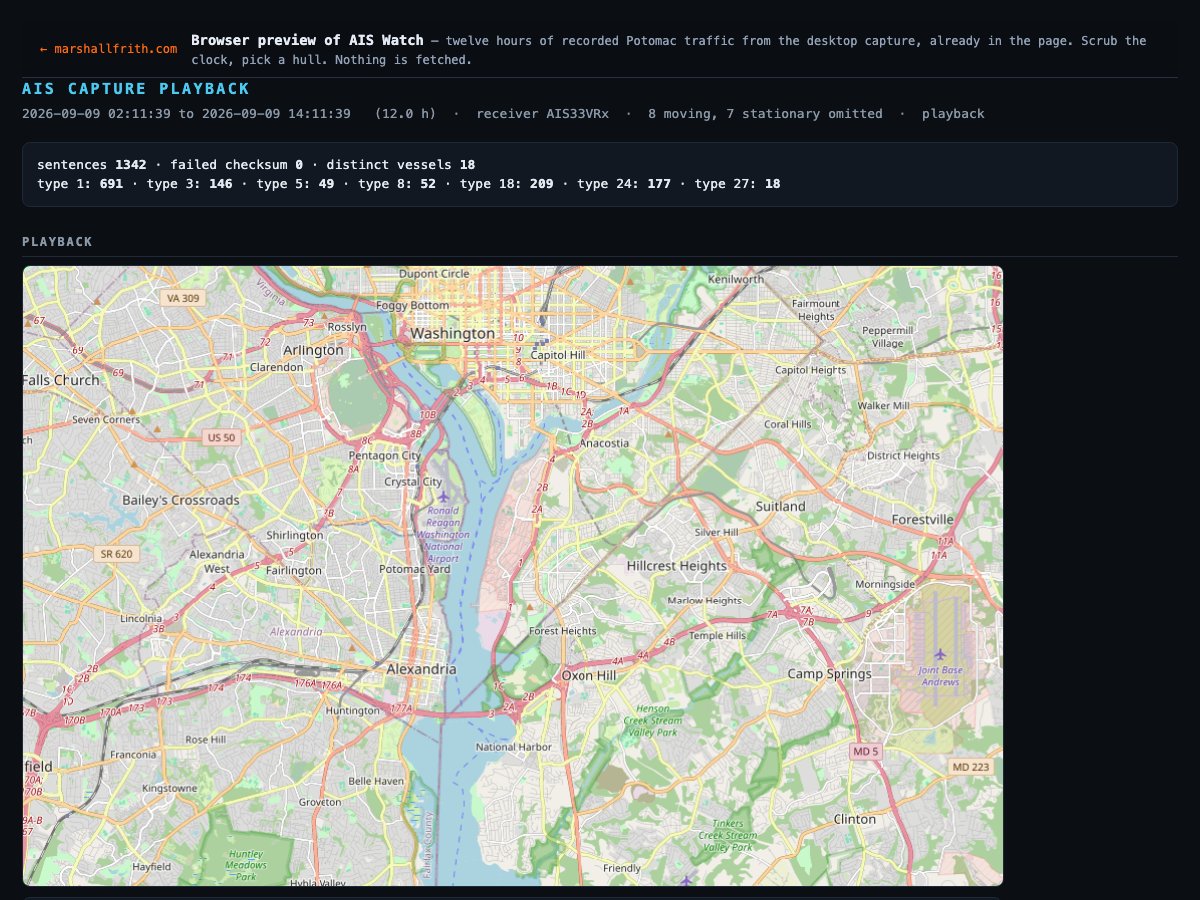Image resolution: width=1200 pixels, height=900 pixels.
Task: Click the Shirlington map label
Action: (293, 536)
